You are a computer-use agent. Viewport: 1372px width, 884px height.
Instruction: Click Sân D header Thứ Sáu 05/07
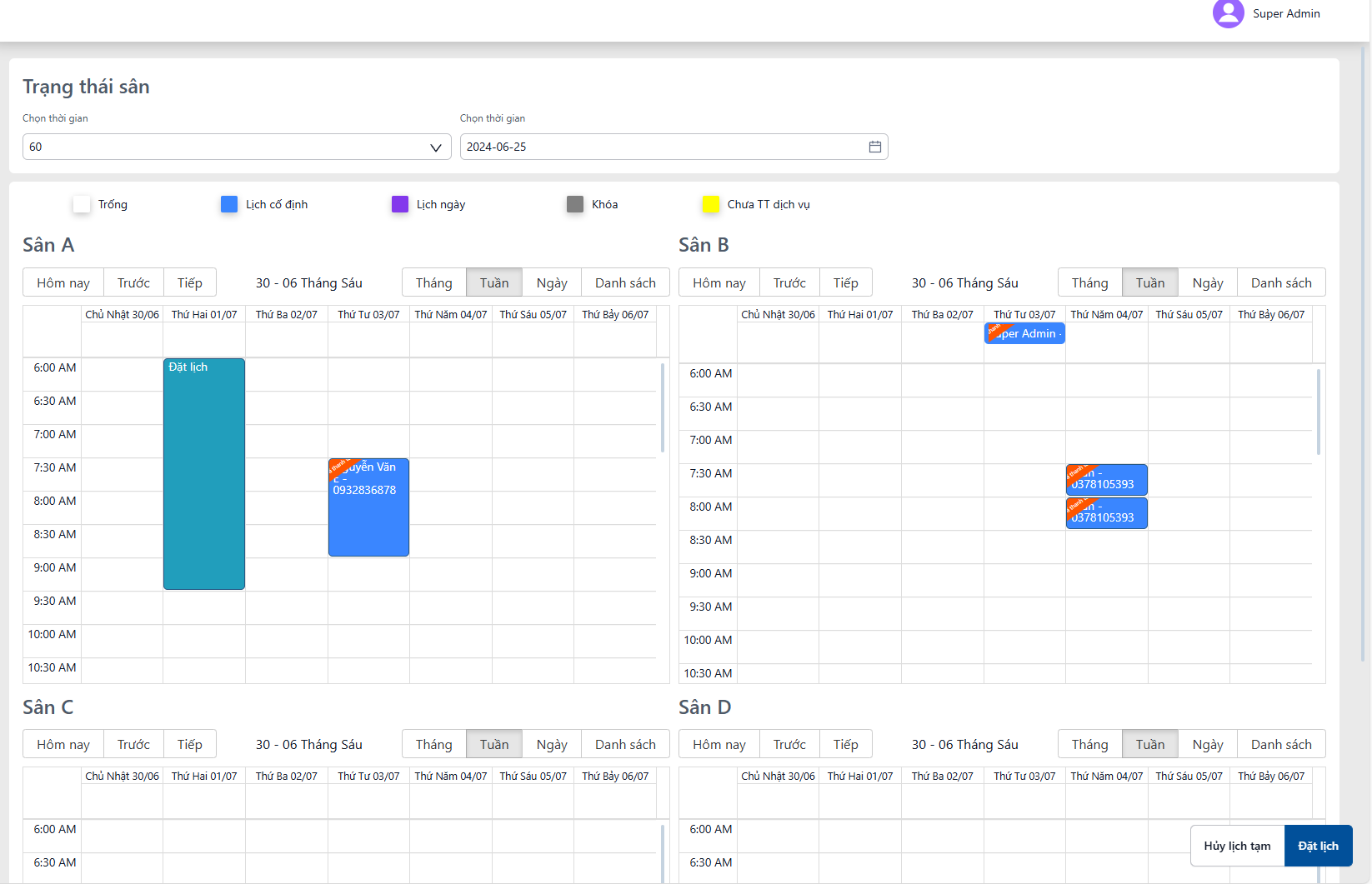tap(1189, 776)
